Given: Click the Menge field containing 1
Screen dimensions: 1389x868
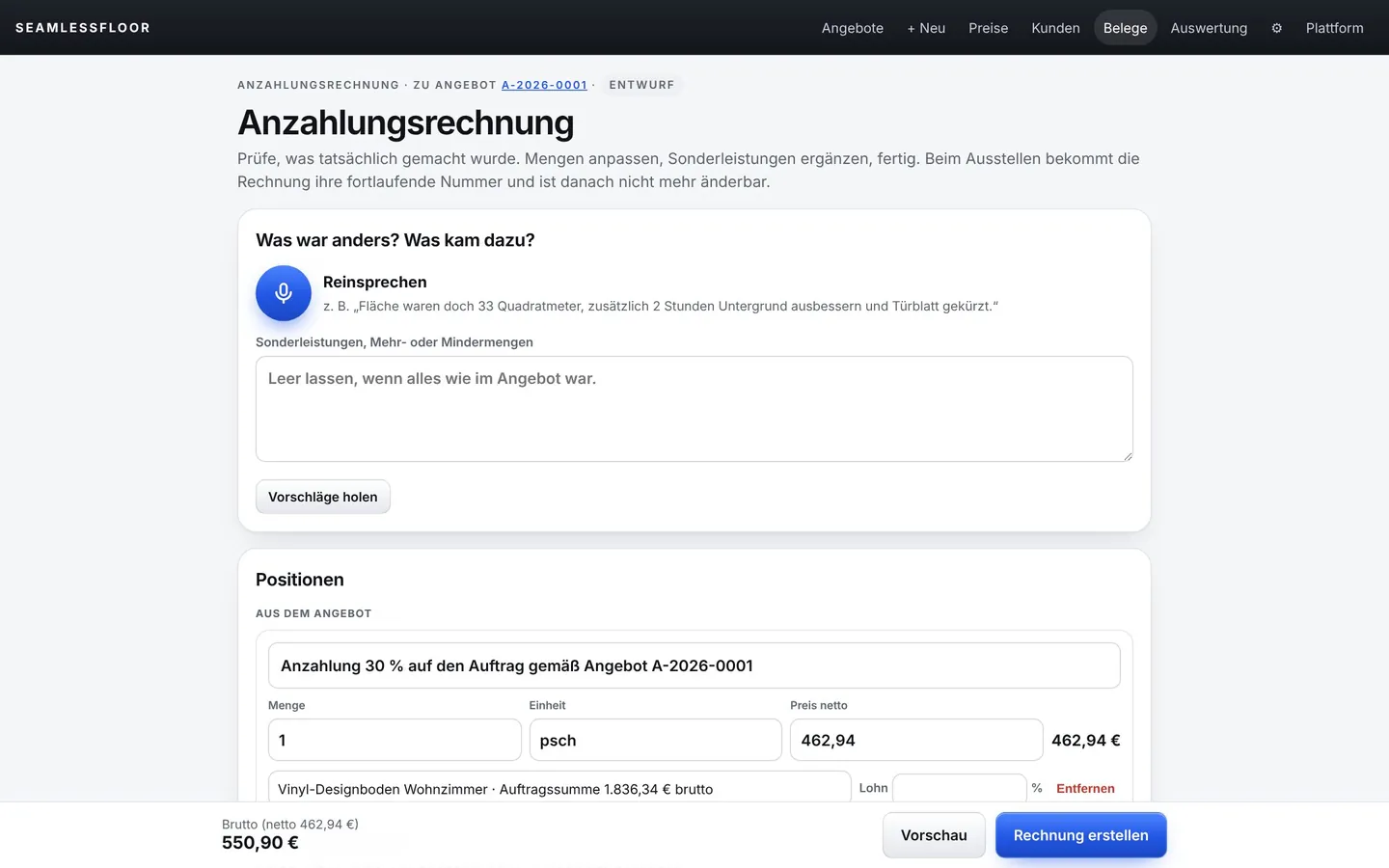Looking at the screenshot, I should point(395,740).
